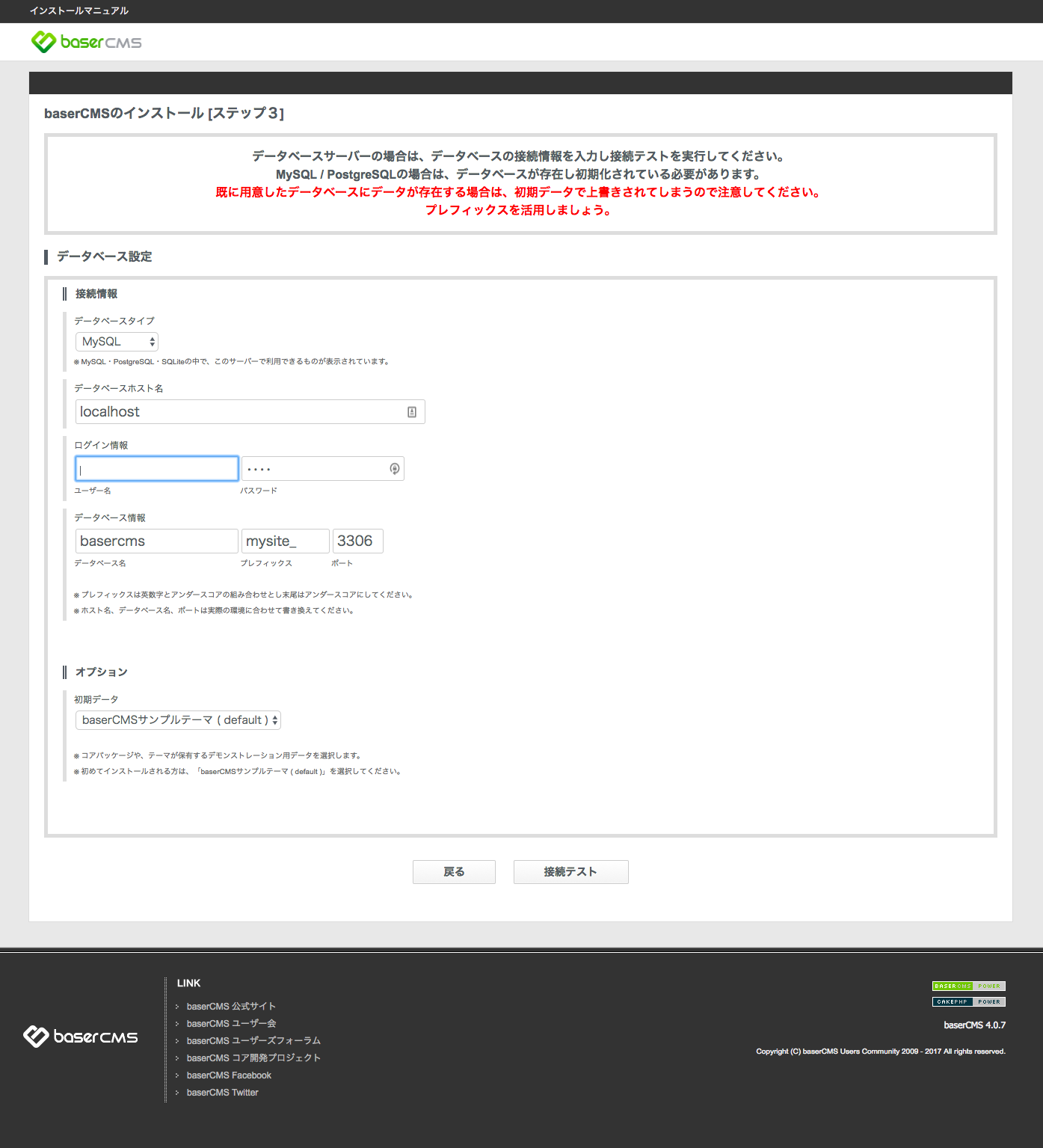1043x1148 pixels.
Task: Click the baserCMS logo in the footer
Action: point(80,1037)
